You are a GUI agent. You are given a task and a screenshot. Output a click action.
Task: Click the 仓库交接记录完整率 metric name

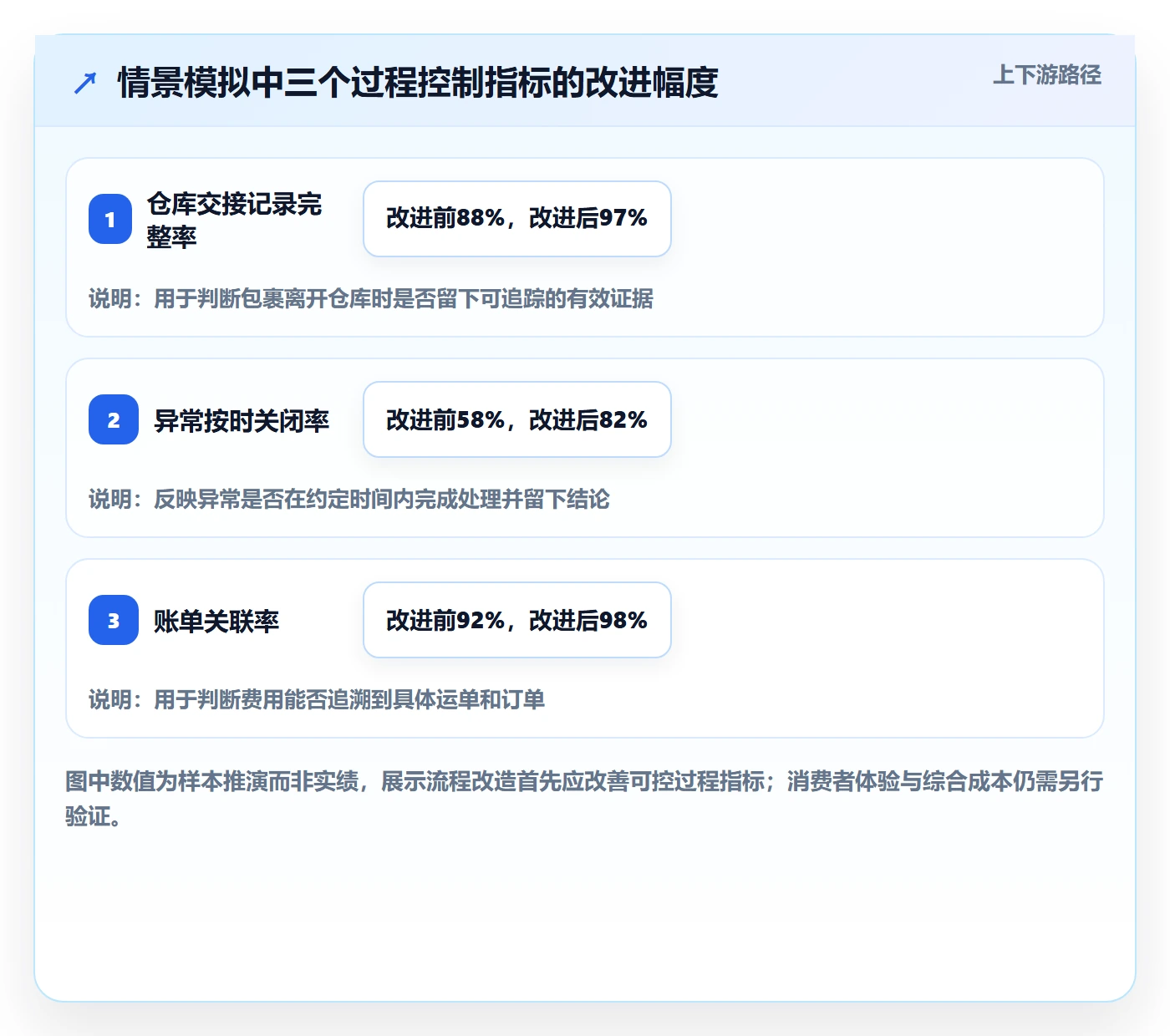tap(234, 220)
